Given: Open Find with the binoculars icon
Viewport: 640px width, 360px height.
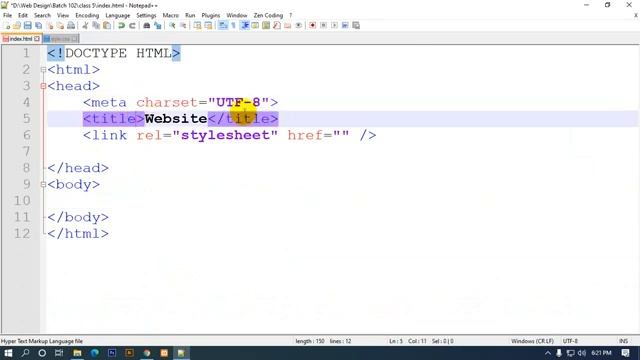Looking at the screenshot, I should [147, 25].
